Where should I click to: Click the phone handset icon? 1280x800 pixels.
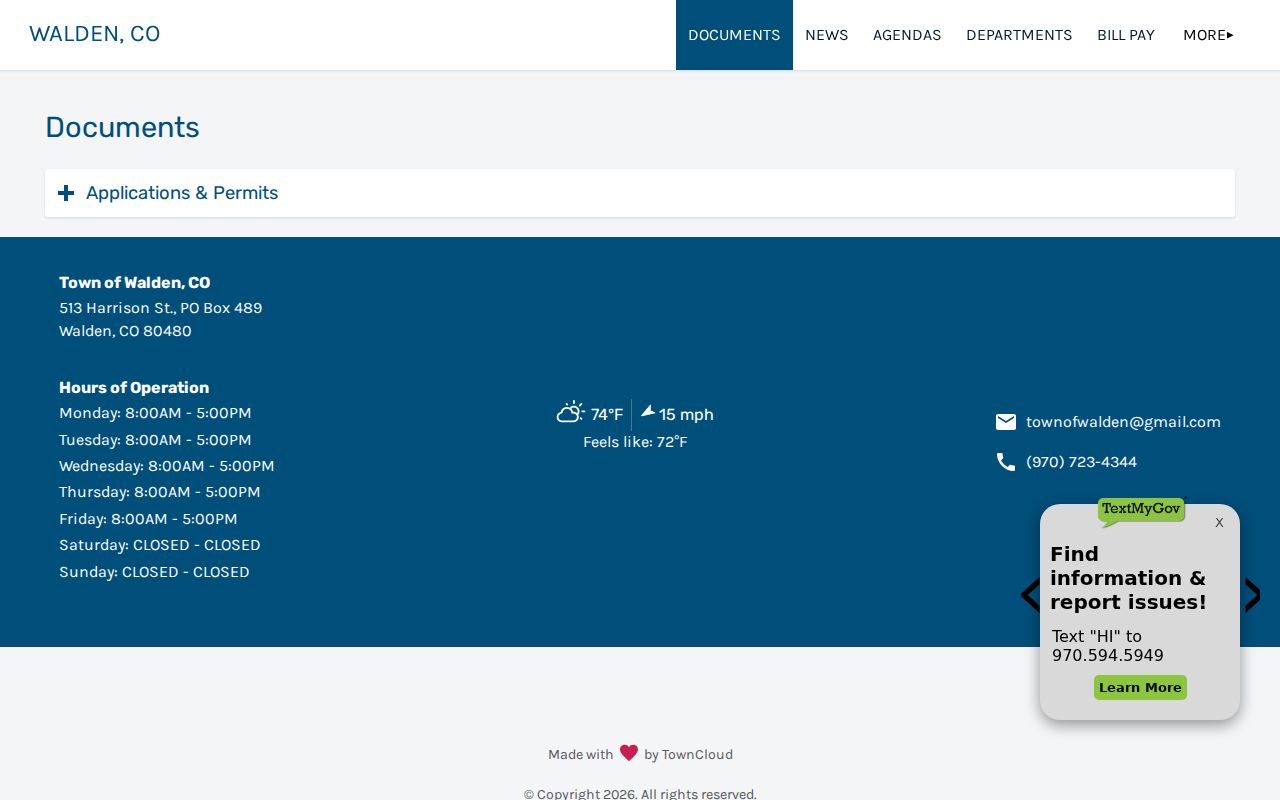click(x=1006, y=462)
